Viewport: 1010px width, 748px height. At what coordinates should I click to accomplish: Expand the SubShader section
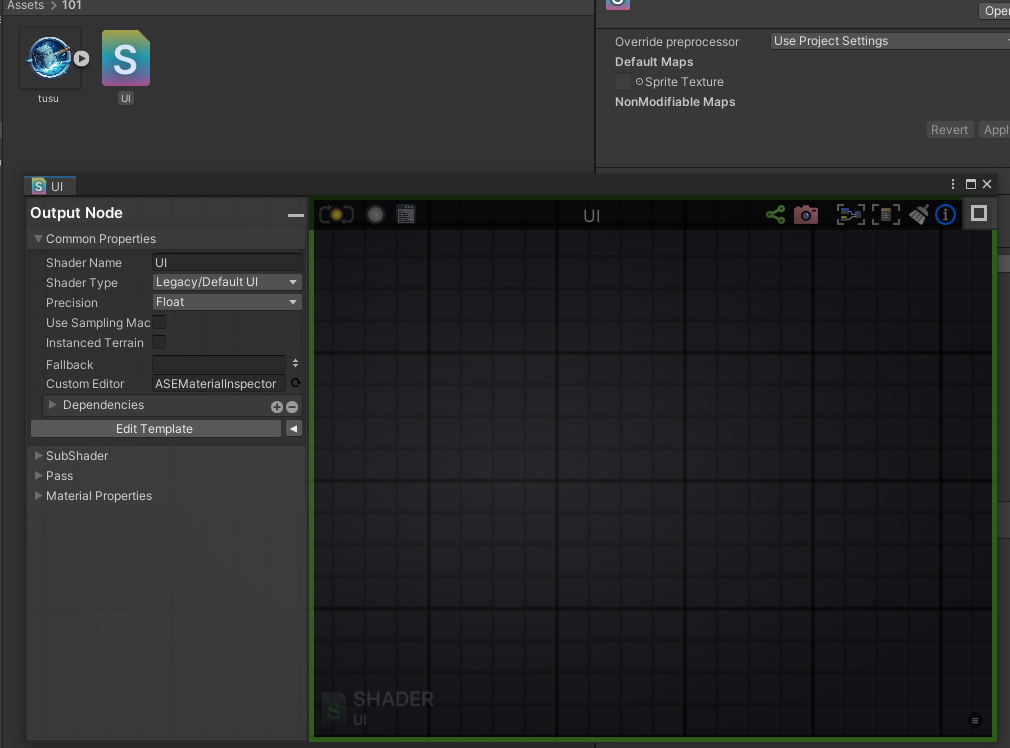click(39, 456)
